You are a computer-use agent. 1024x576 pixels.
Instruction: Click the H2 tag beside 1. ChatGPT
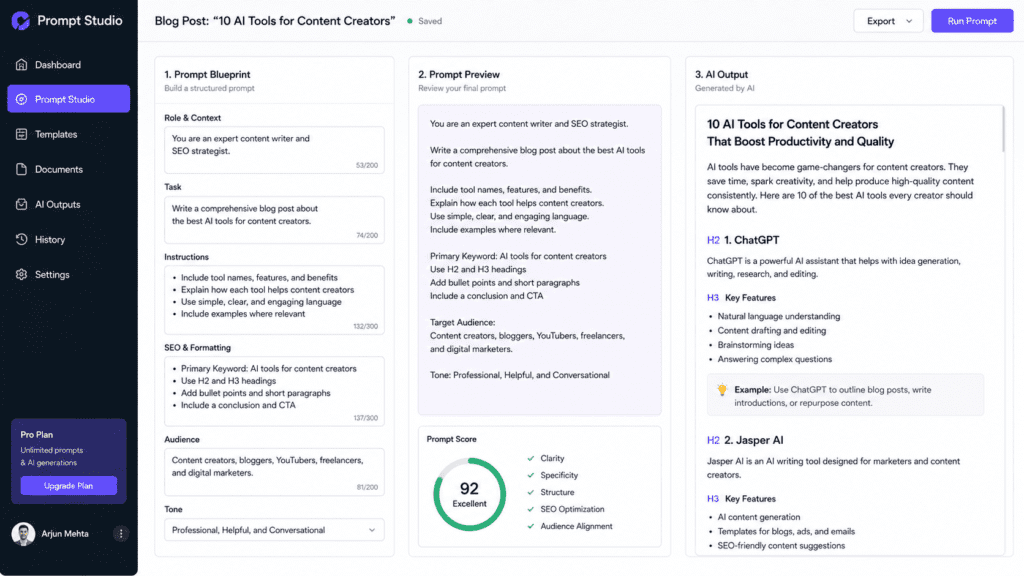click(x=713, y=240)
